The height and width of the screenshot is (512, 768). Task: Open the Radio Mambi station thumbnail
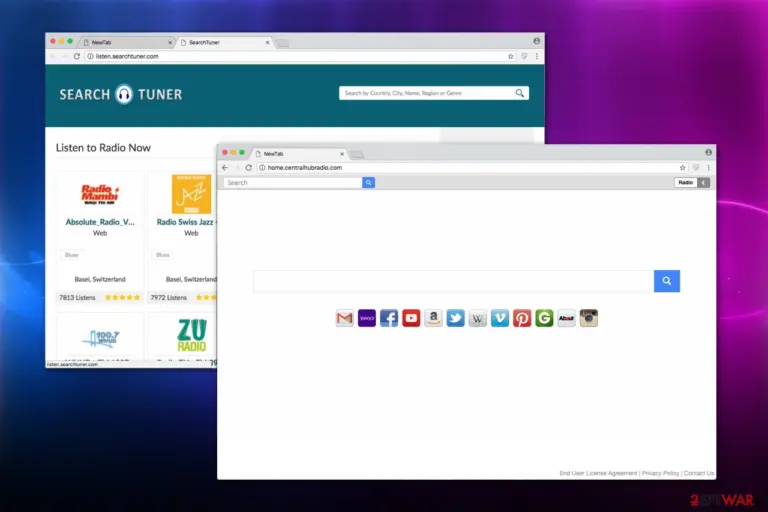tap(100, 195)
